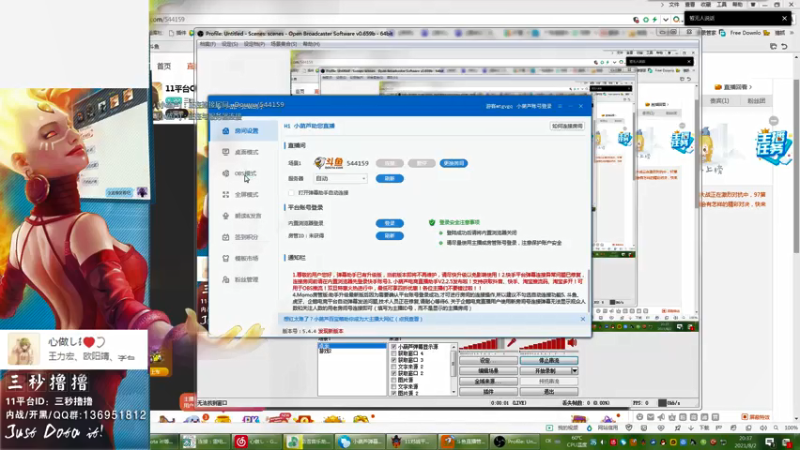Open the OBS 帮助(H) menu

[311, 44]
